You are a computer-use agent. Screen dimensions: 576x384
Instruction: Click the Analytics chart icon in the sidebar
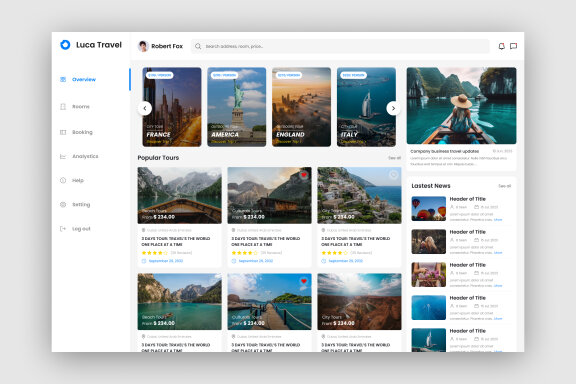point(63,157)
